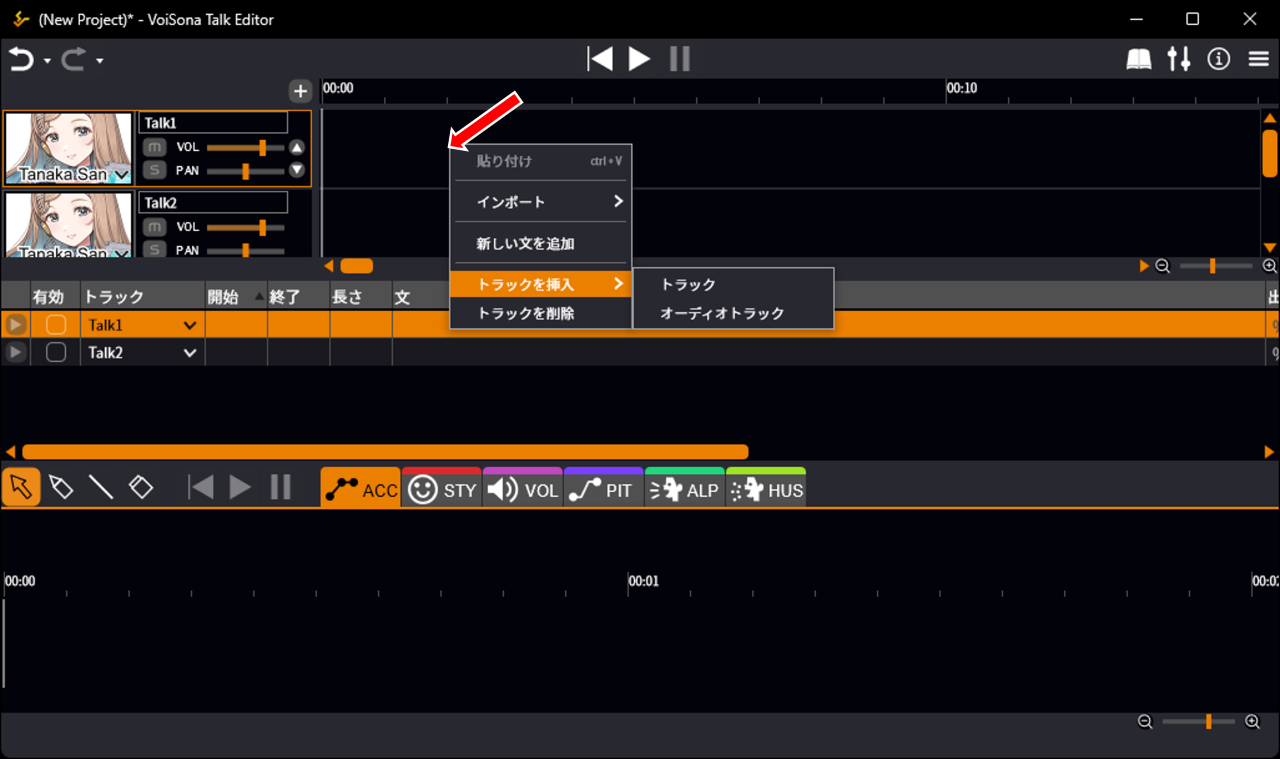Switch to the VOL tab
1280x759 pixels.
[523, 488]
